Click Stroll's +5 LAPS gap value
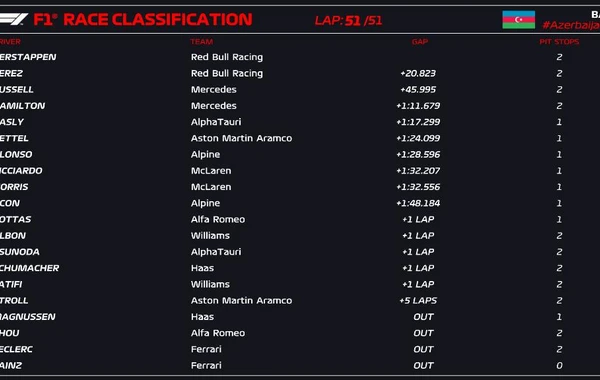Image resolution: width=600 pixels, height=380 pixels. [418, 300]
